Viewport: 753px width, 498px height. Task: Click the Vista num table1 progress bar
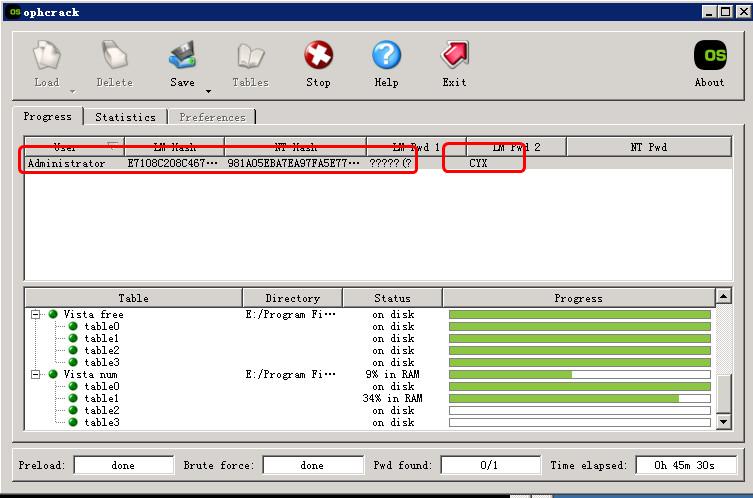(x=580, y=399)
